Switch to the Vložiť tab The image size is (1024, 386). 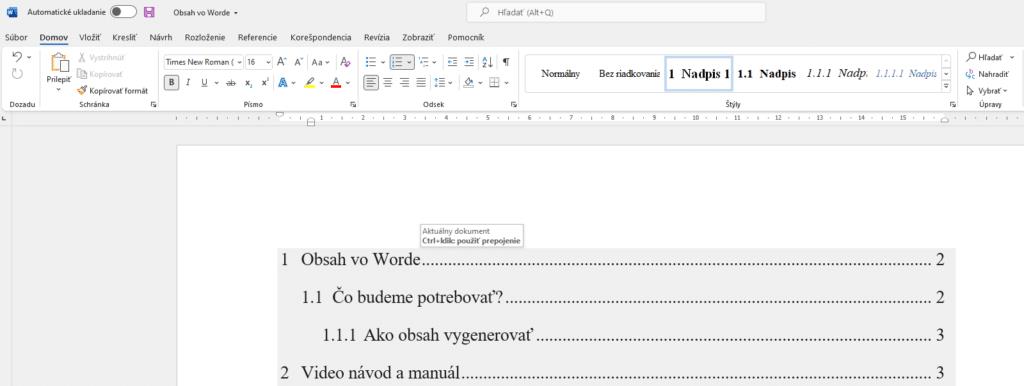[x=90, y=37]
